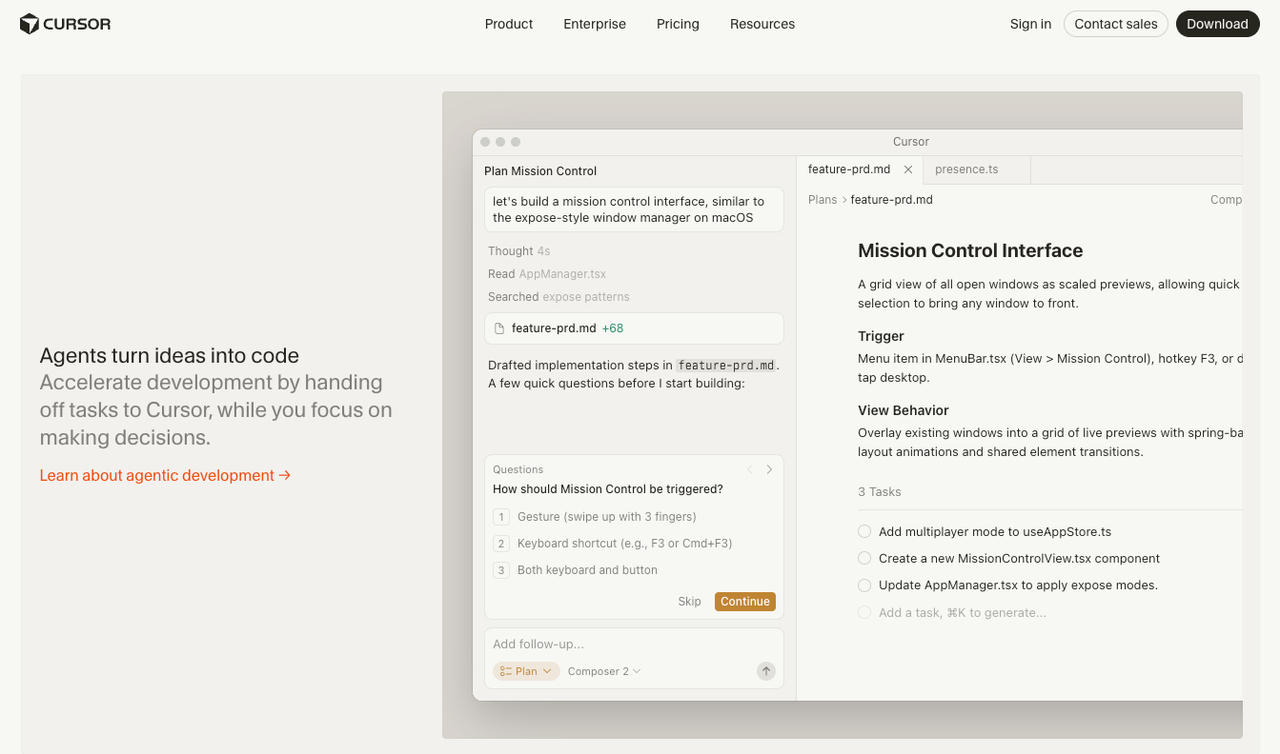Click Searched expose patterns step

[559, 297]
